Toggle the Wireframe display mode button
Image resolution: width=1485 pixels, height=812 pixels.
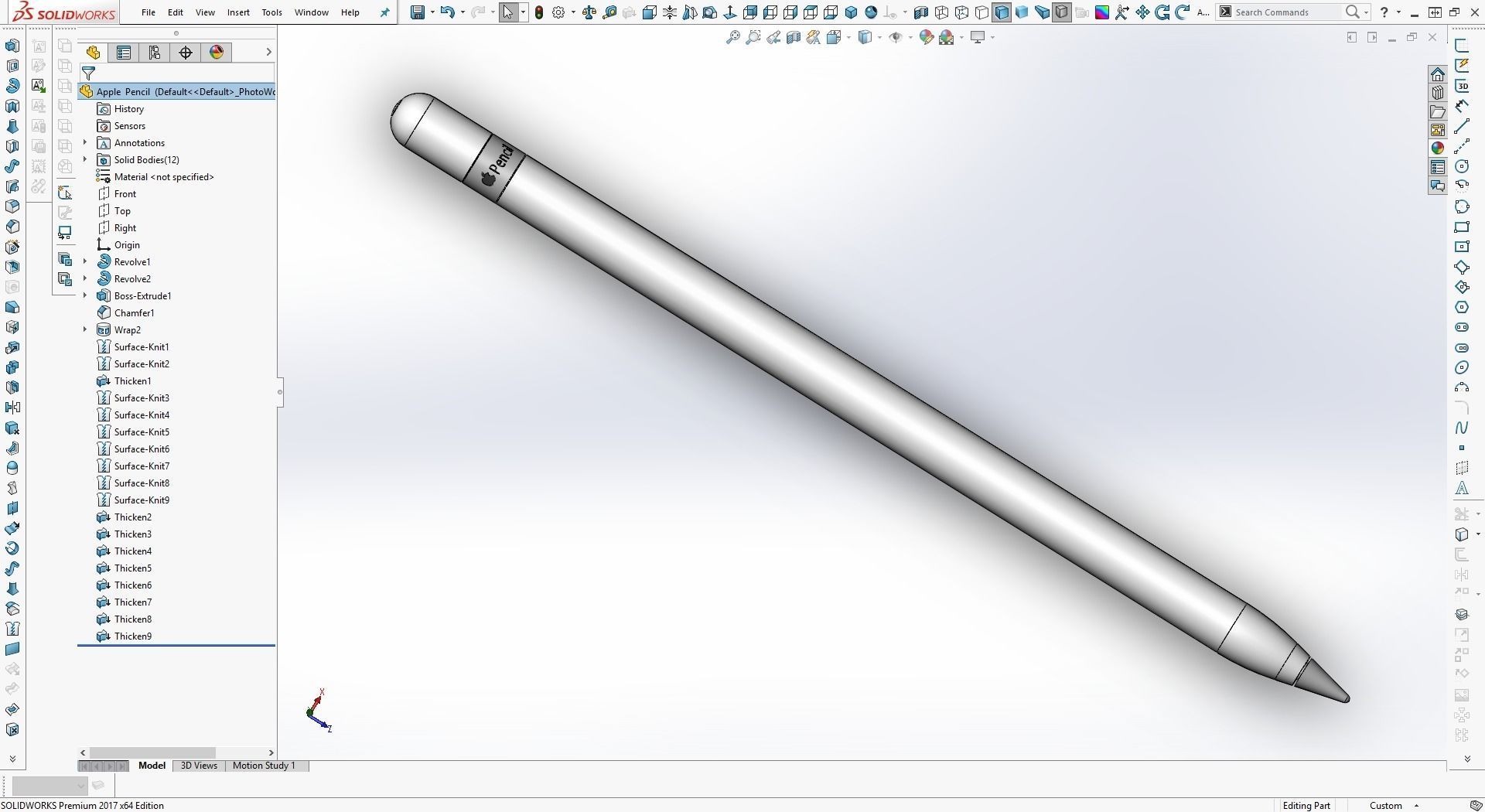(941, 12)
